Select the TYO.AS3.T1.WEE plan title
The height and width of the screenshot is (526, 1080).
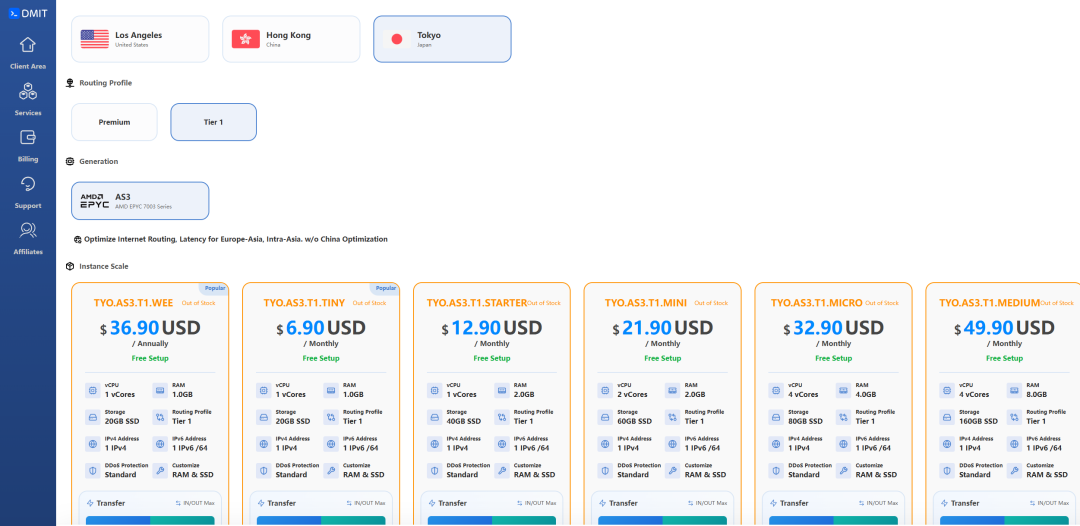[135, 302]
